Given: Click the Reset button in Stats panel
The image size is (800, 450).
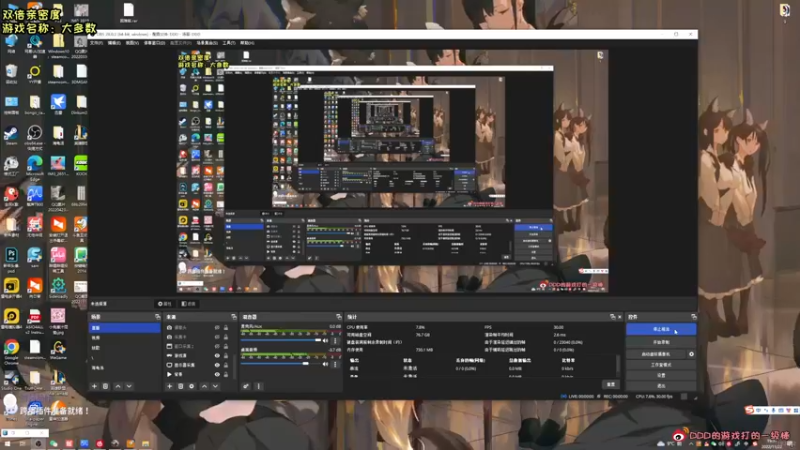Looking at the screenshot, I should (611, 384).
